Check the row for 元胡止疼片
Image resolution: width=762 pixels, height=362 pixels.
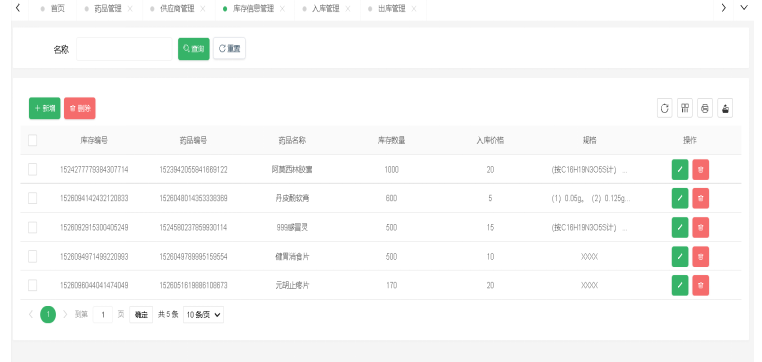point(33,285)
